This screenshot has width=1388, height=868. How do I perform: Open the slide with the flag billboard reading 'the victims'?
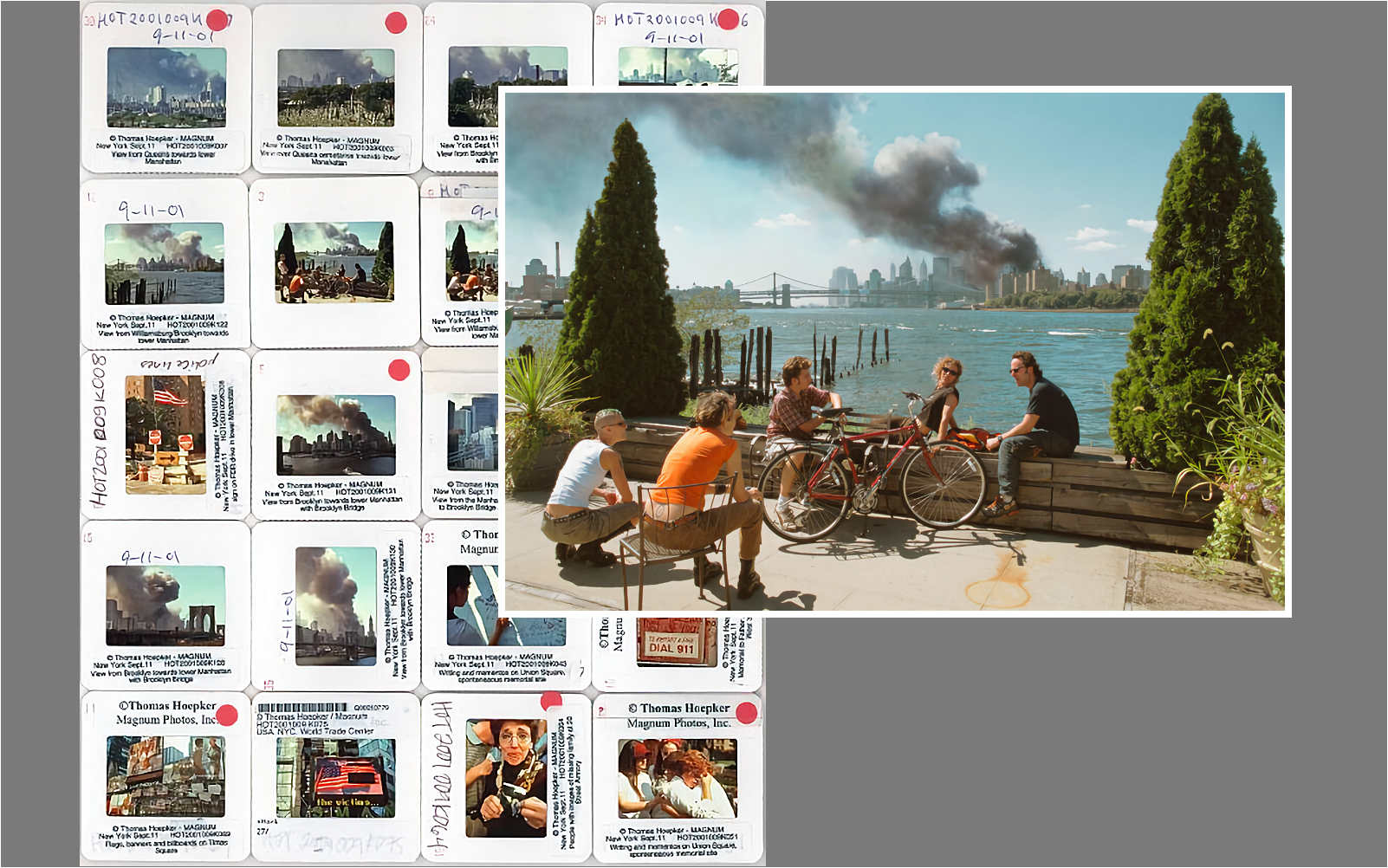point(335,778)
